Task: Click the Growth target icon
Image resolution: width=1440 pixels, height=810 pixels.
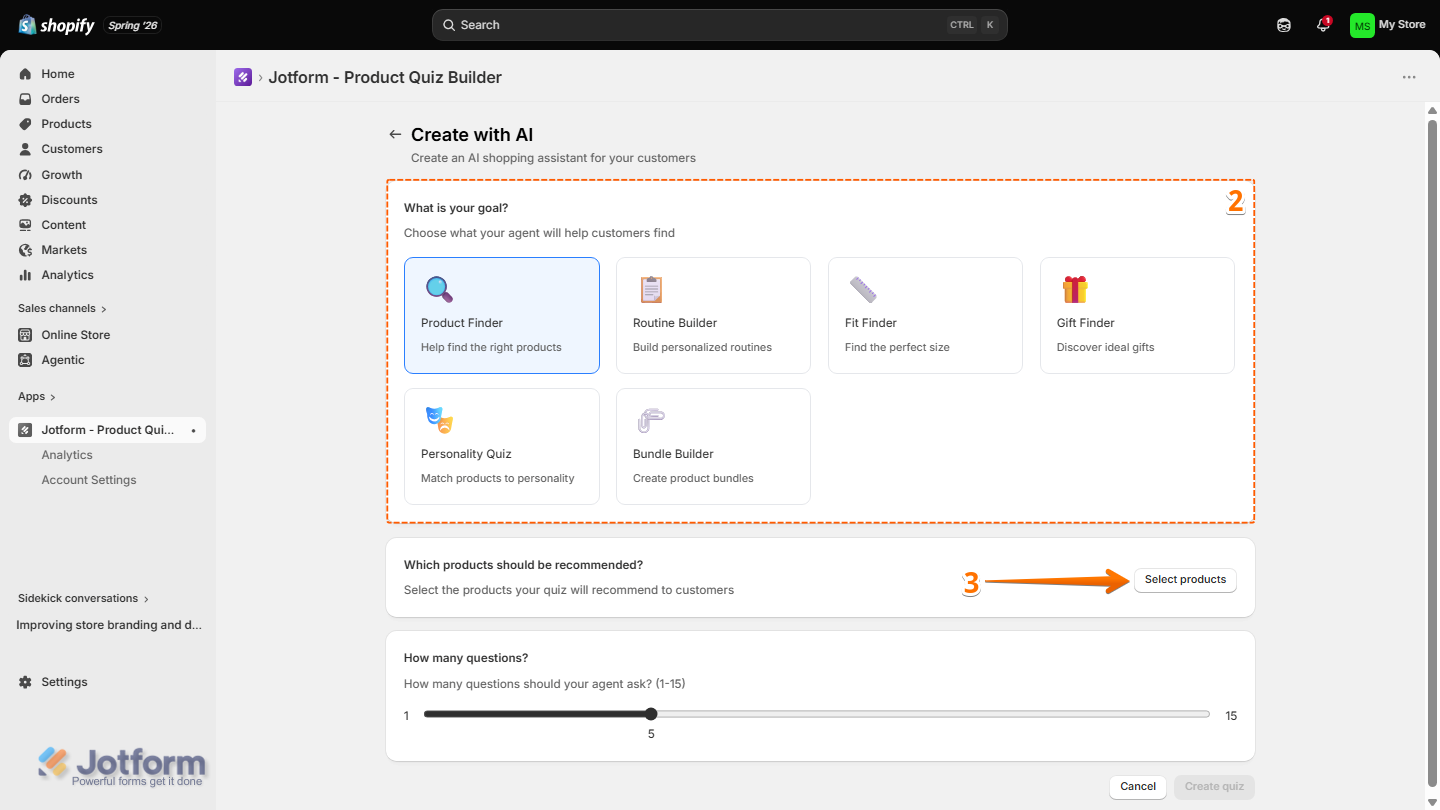Action: (26, 175)
